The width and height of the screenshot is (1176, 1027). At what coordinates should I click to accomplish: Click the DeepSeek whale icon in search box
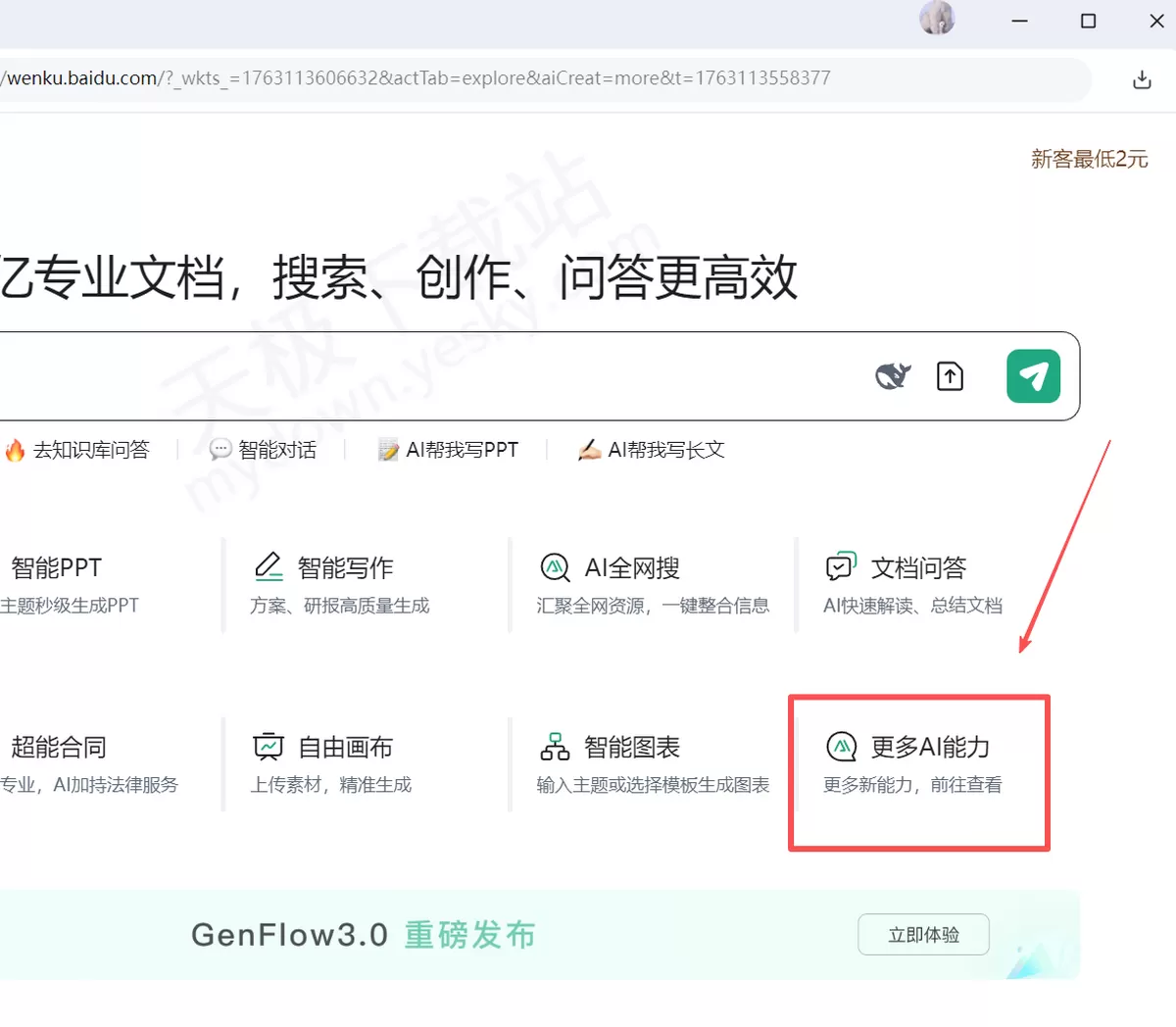tap(893, 376)
